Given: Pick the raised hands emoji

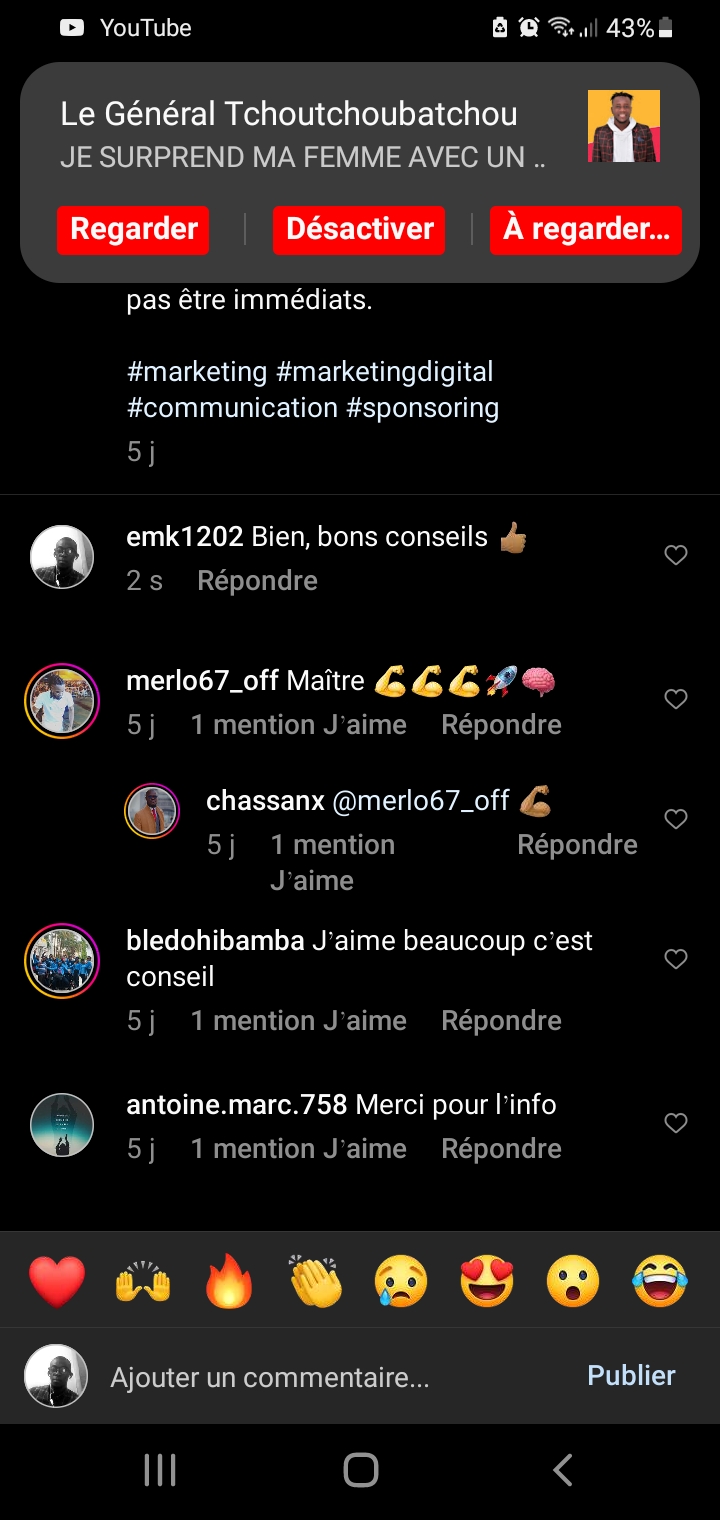Looking at the screenshot, I should pos(143,1281).
